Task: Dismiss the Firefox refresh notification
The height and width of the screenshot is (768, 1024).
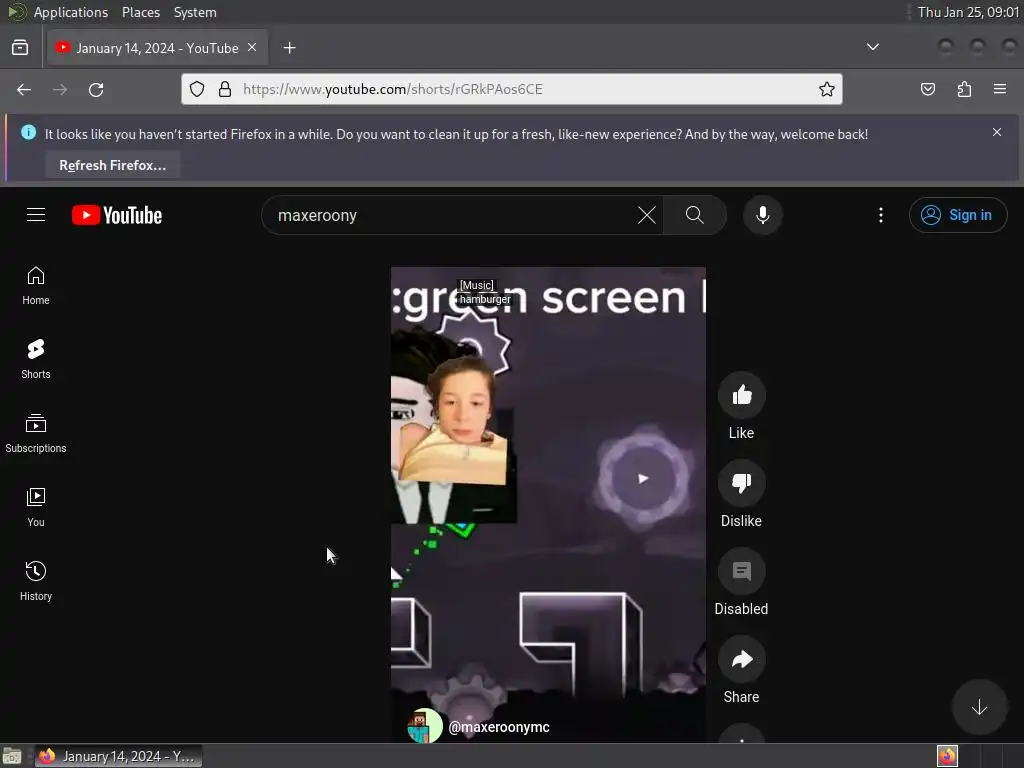Action: [997, 132]
